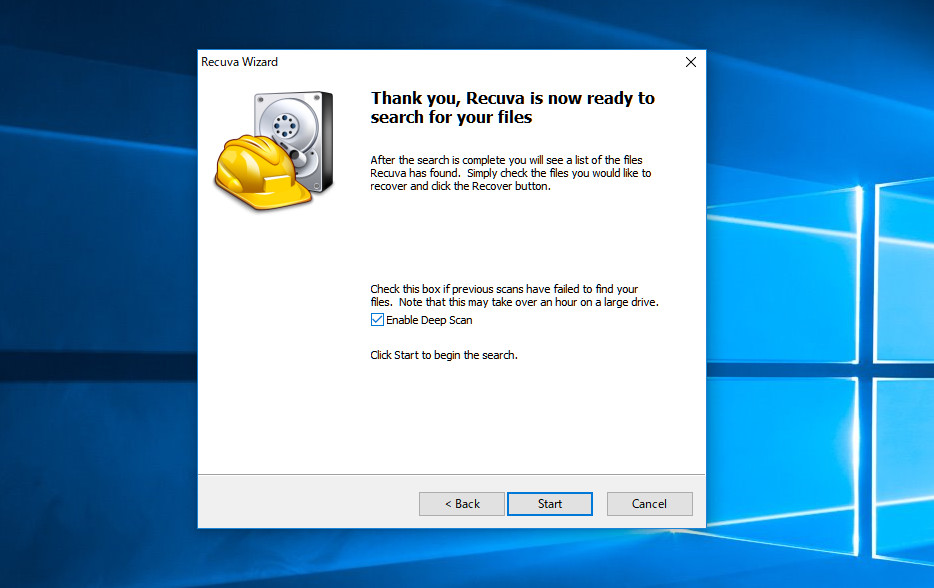
Task: Click the 'Click Start to begin the search.' text
Action: (444, 355)
